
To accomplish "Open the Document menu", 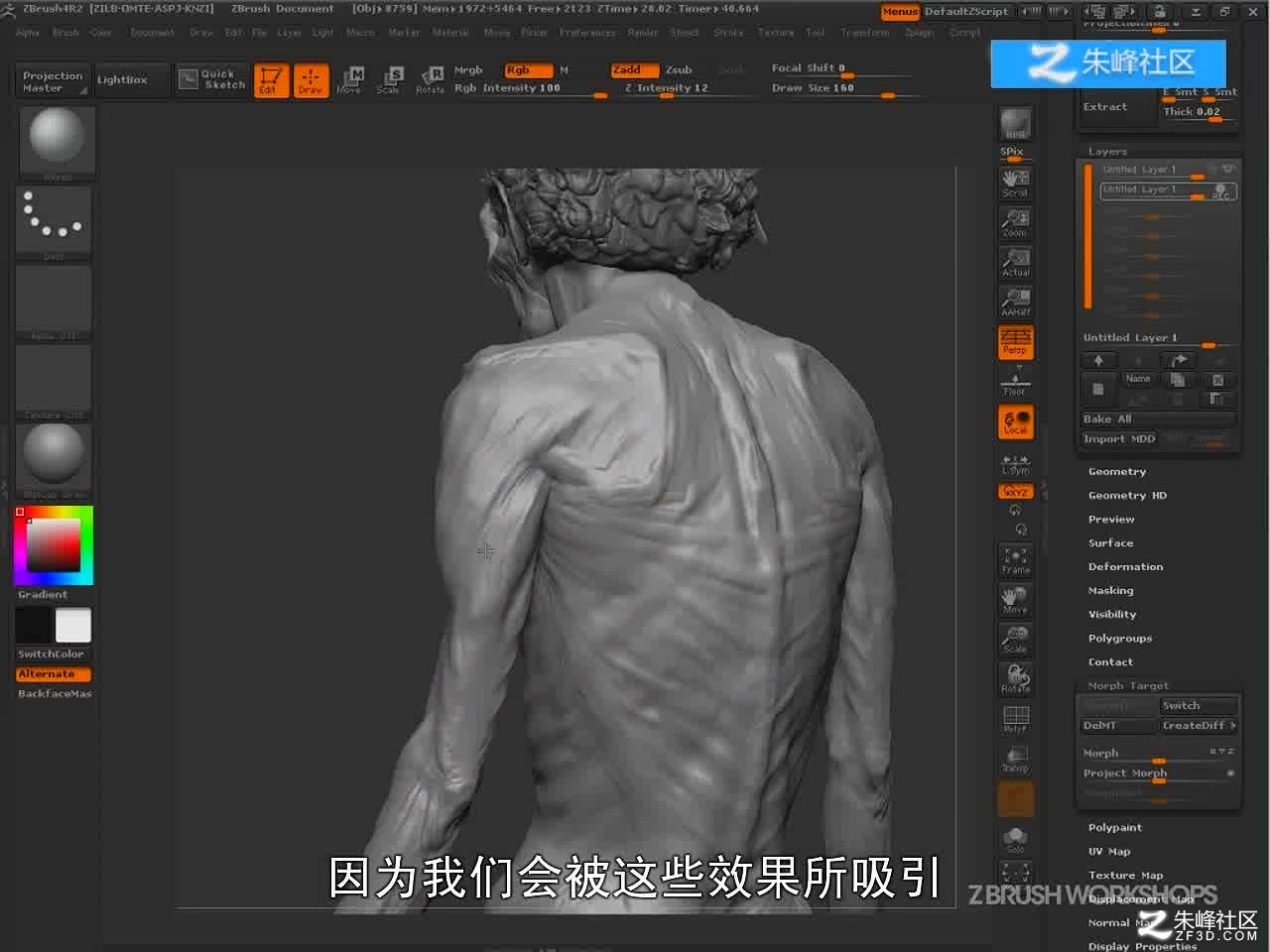I will click(152, 33).
